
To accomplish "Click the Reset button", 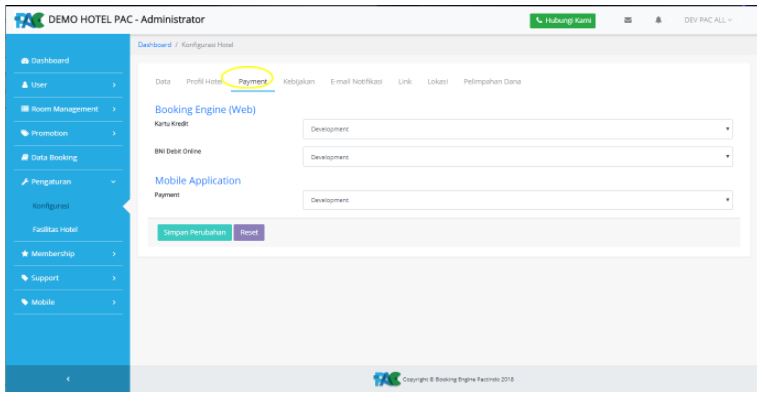I will (x=249, y=232).
